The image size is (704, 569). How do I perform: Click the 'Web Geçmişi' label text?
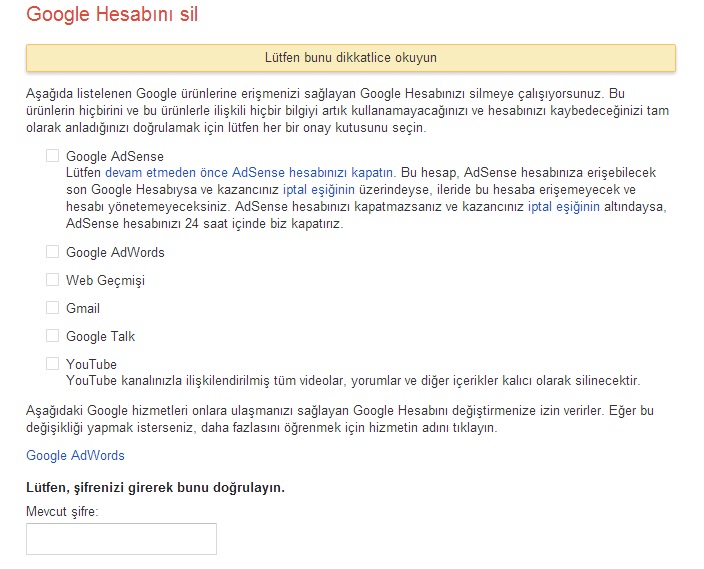[106, 280]
